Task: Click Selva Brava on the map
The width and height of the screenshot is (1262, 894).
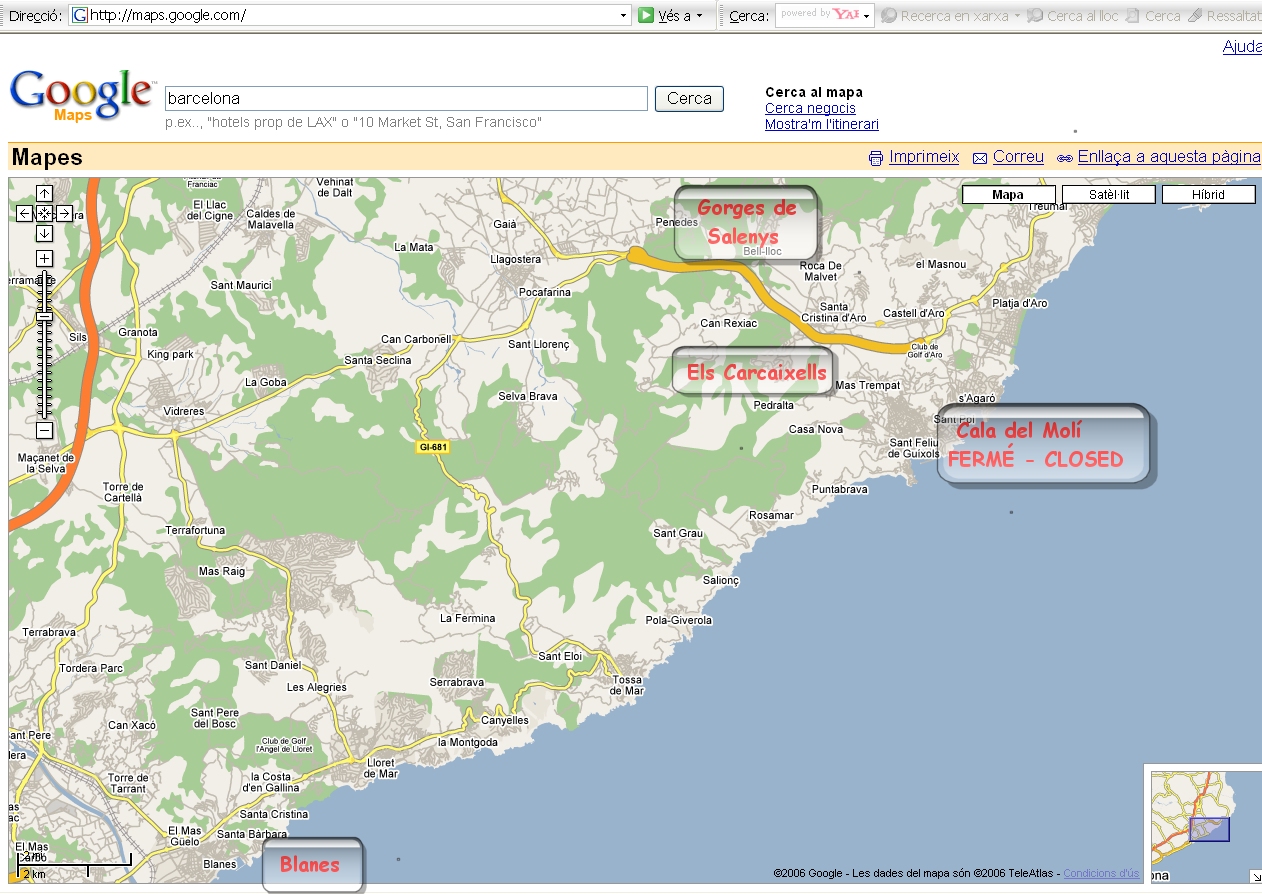Action: pyautogui.click(x=528, y=396)
